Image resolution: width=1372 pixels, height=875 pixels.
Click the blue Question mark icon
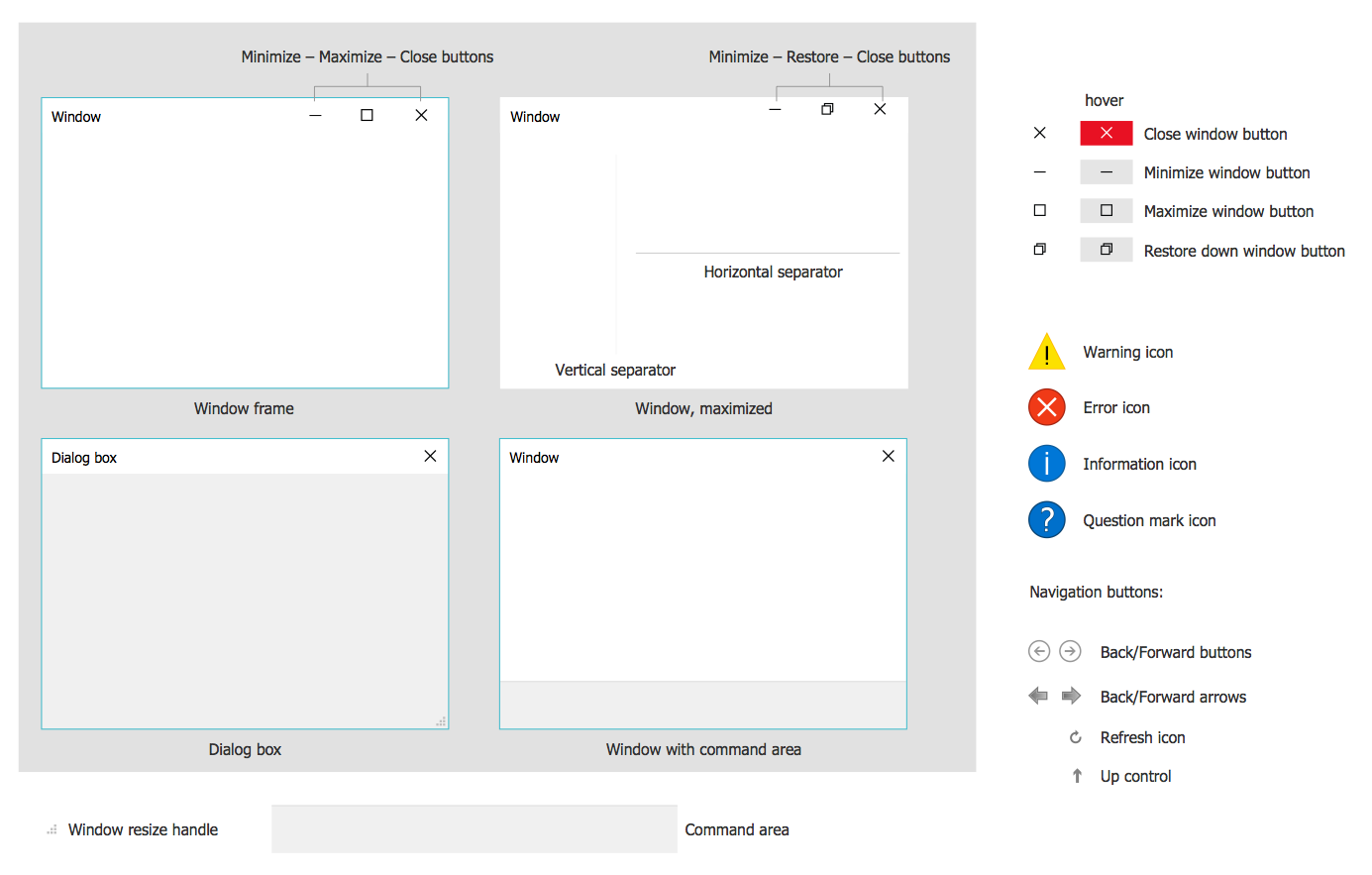point(1046,519)
